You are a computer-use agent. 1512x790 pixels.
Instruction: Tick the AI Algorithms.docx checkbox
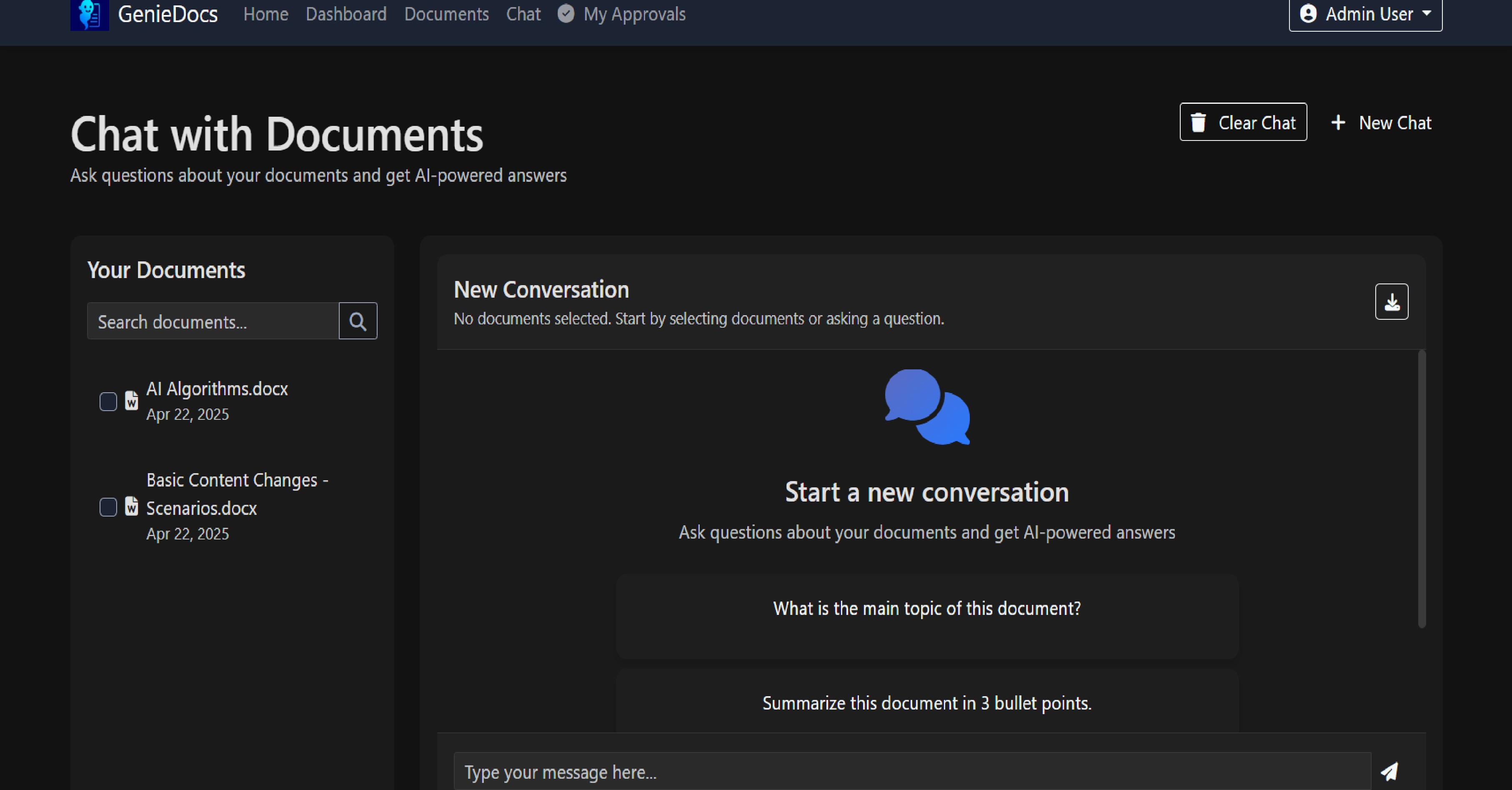[x=109, y=401]
